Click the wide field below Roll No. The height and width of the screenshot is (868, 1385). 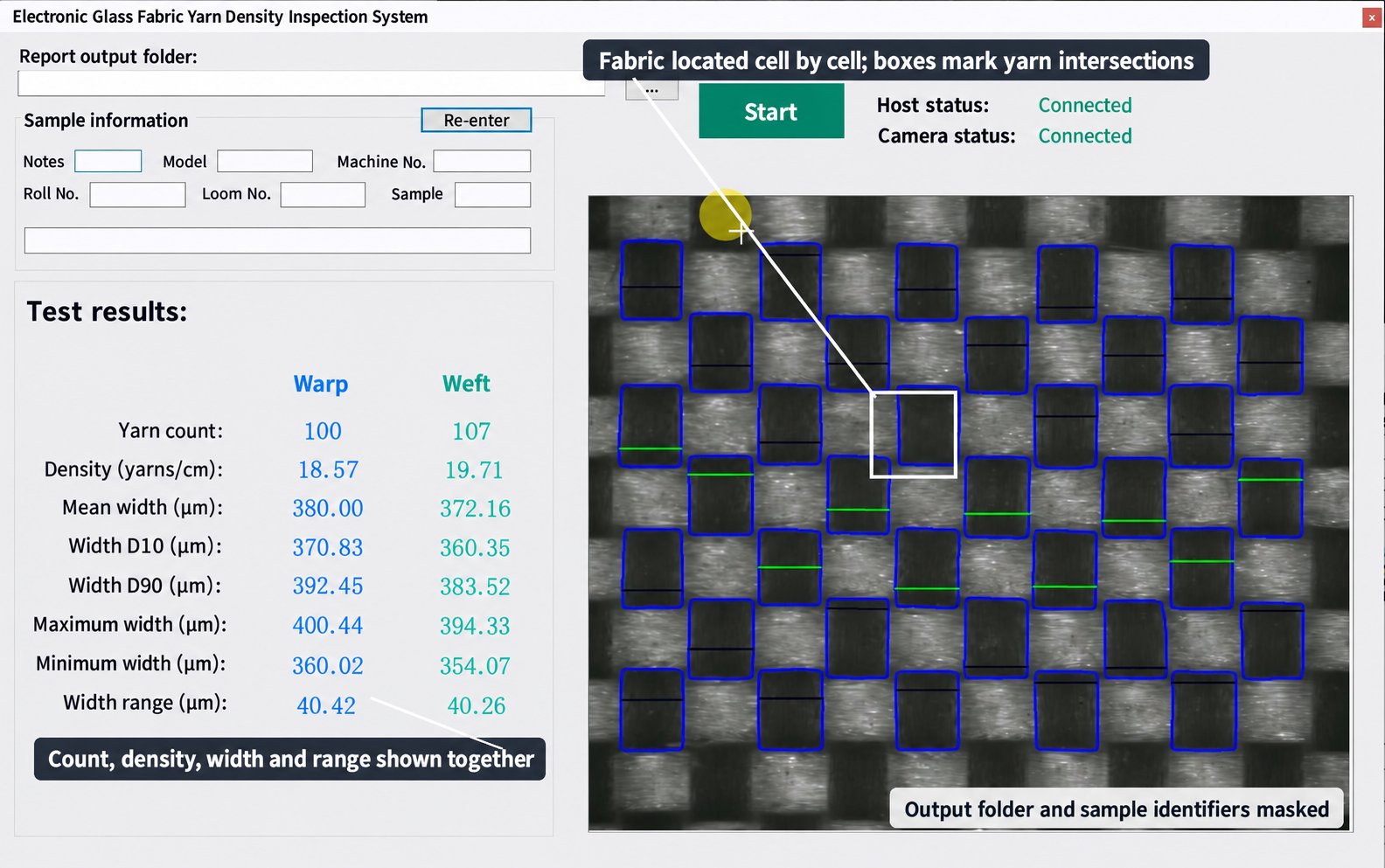[x=277, y=240]
